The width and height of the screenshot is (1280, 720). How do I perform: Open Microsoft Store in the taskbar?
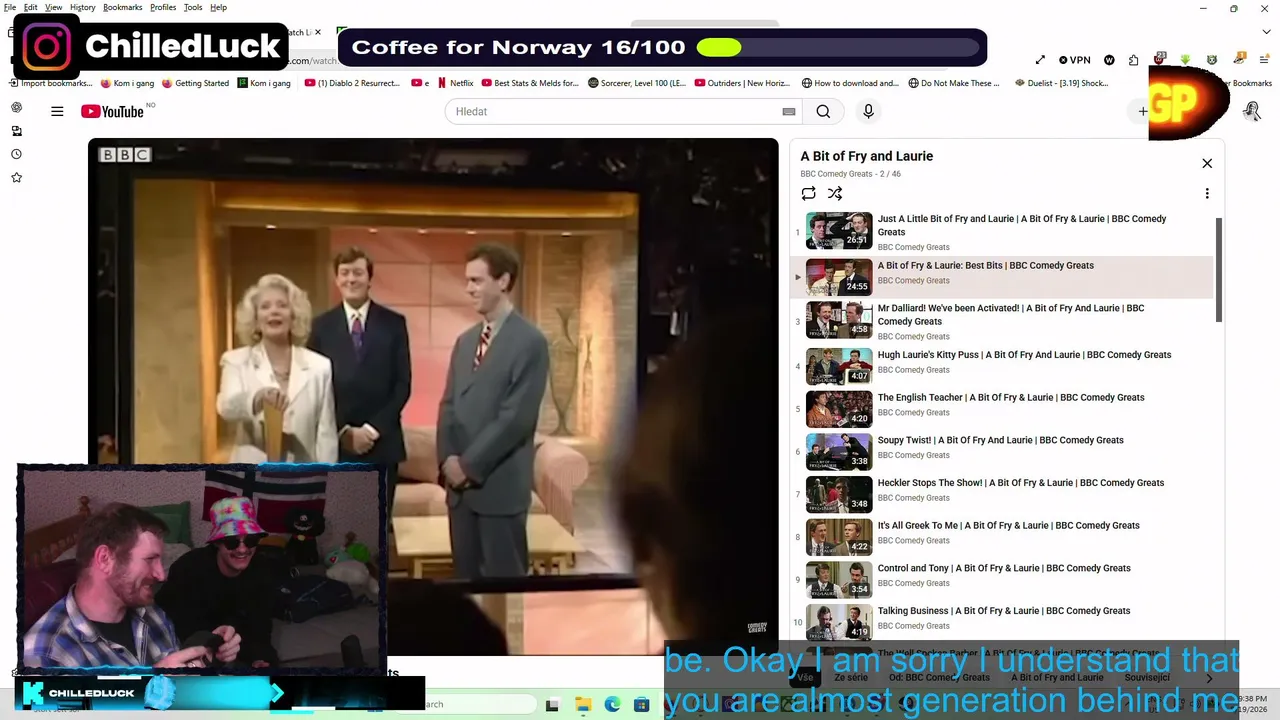(642, 705)
